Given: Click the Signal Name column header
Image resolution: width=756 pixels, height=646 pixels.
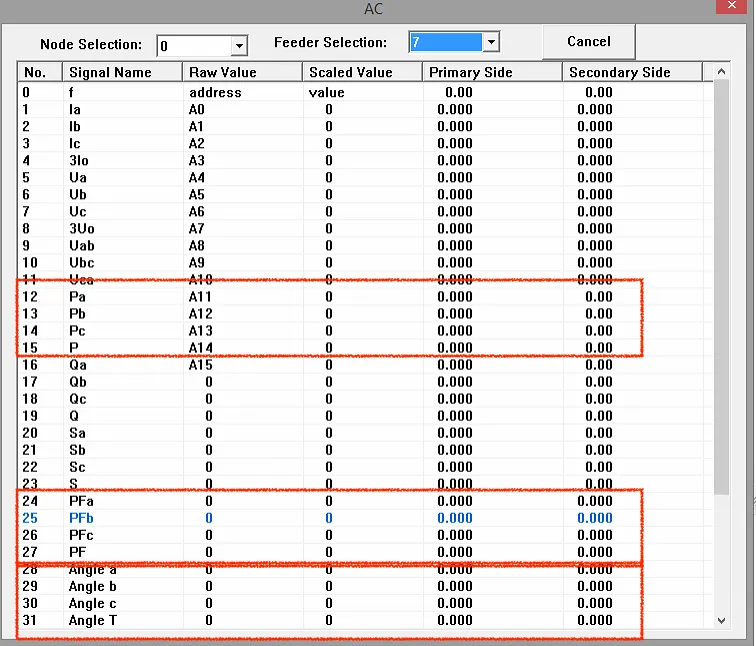Looking at the screenshot, I should [122, 72].
